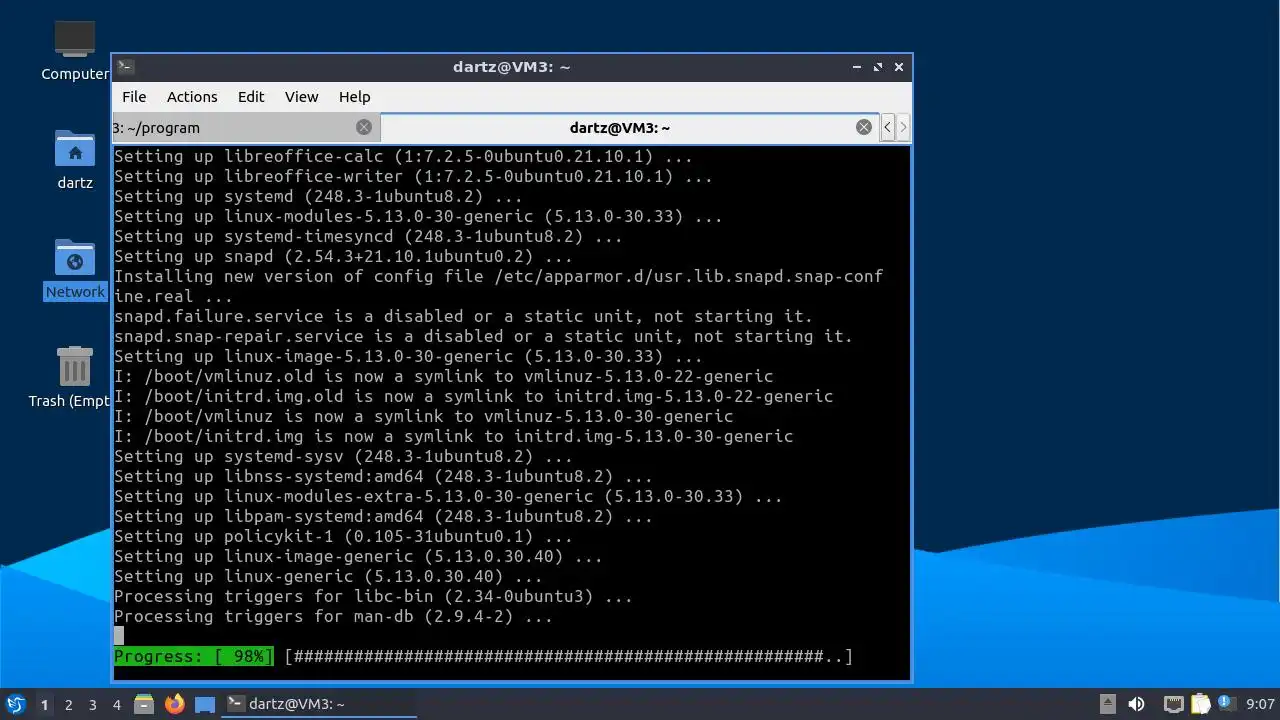Viewport: 1280px width, 720px height.
Task: Click the update notifier tray icon
Action: [x=1227, y=704]
